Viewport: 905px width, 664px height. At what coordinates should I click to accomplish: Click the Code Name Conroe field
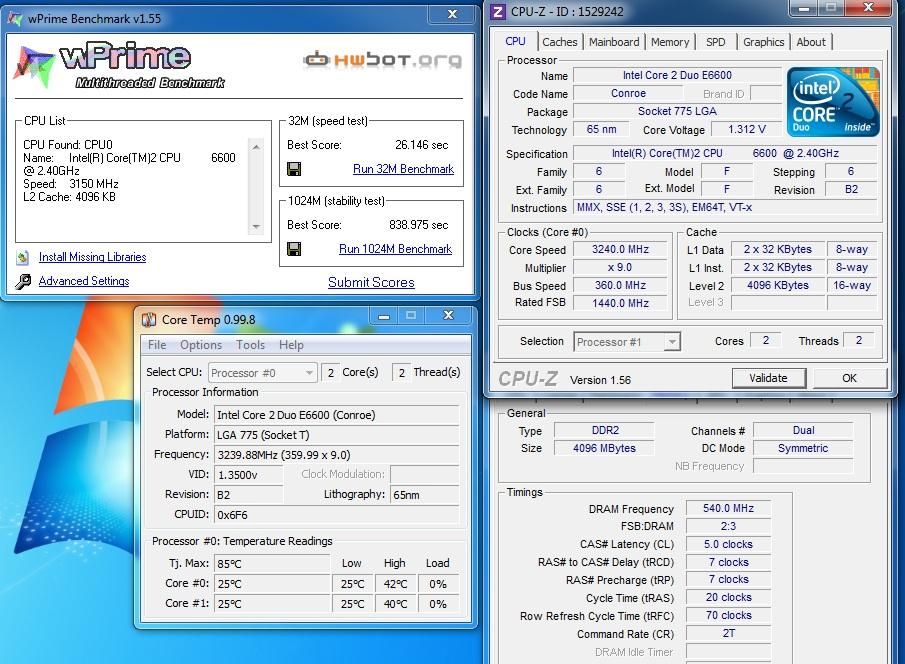click(x=628, y=93)
